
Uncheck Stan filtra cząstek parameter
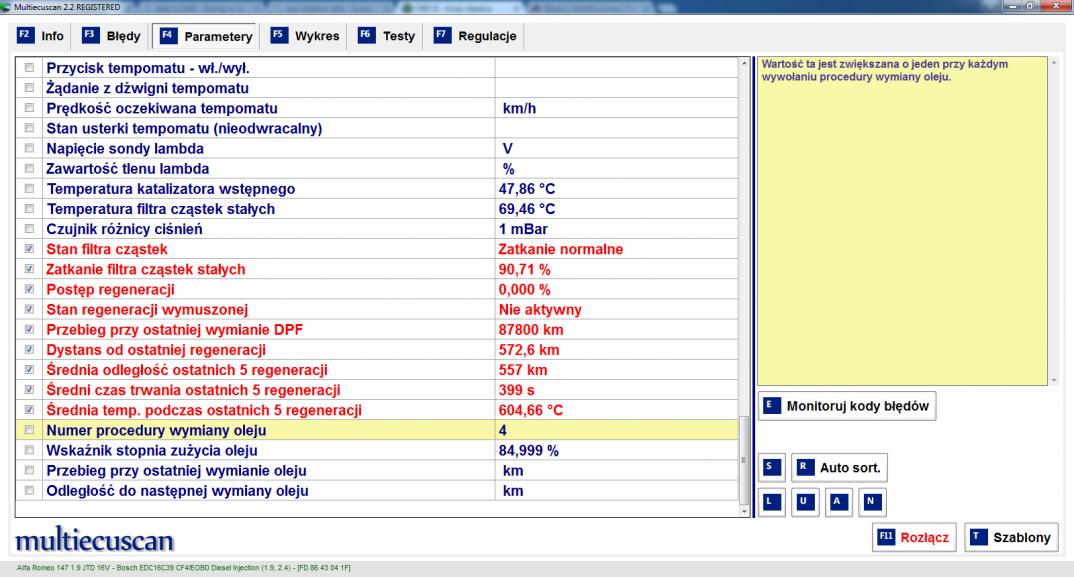(x=28, y=249)
